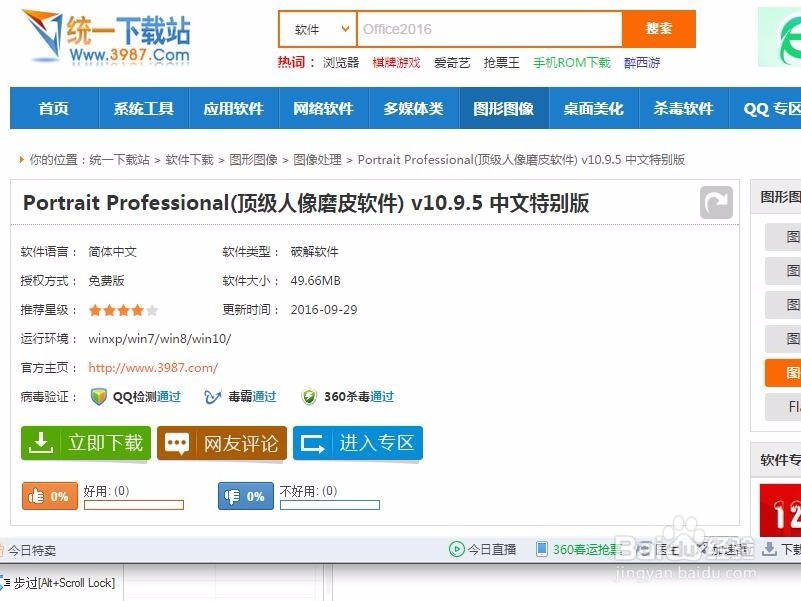
Task: Open the 网络软件 navigation tab
Action: pos(323,108)
